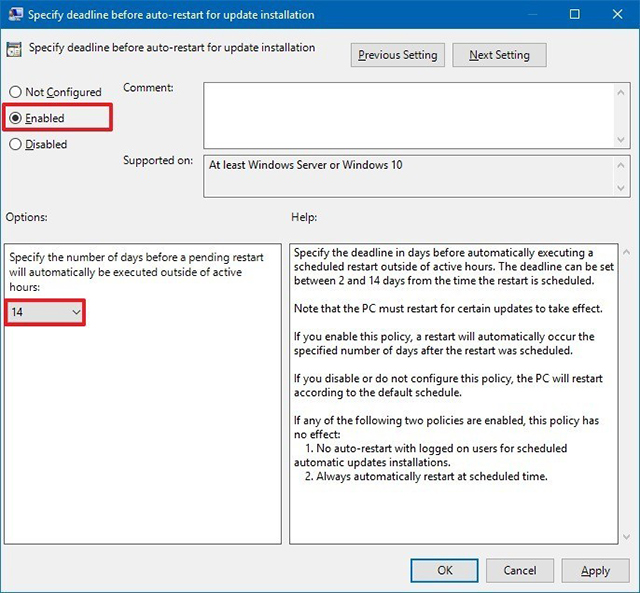
Task: Confirm with the OK button
Action: (x=444, y=570)
